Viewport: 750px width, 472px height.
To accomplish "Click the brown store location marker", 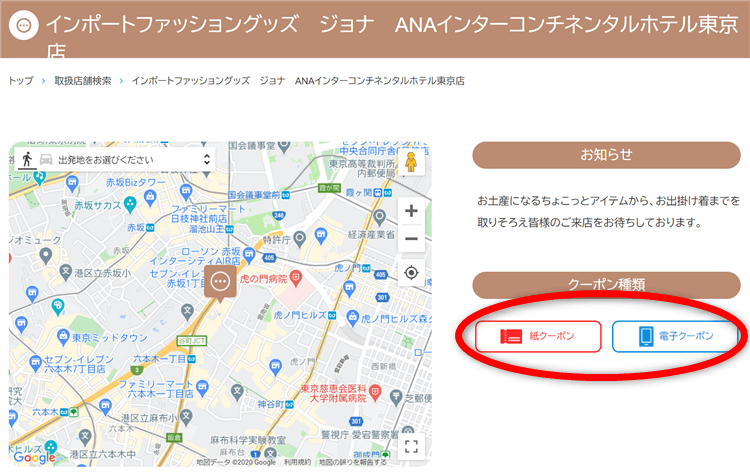I will click(221, 282).
